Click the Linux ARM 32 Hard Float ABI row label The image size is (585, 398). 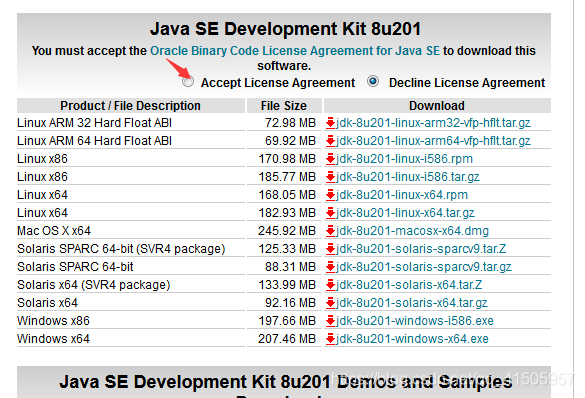pos(94,123)
